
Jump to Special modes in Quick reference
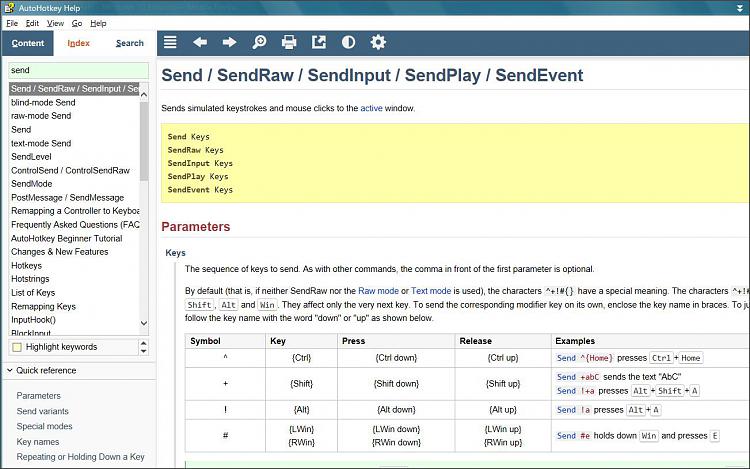coord(44,426)
